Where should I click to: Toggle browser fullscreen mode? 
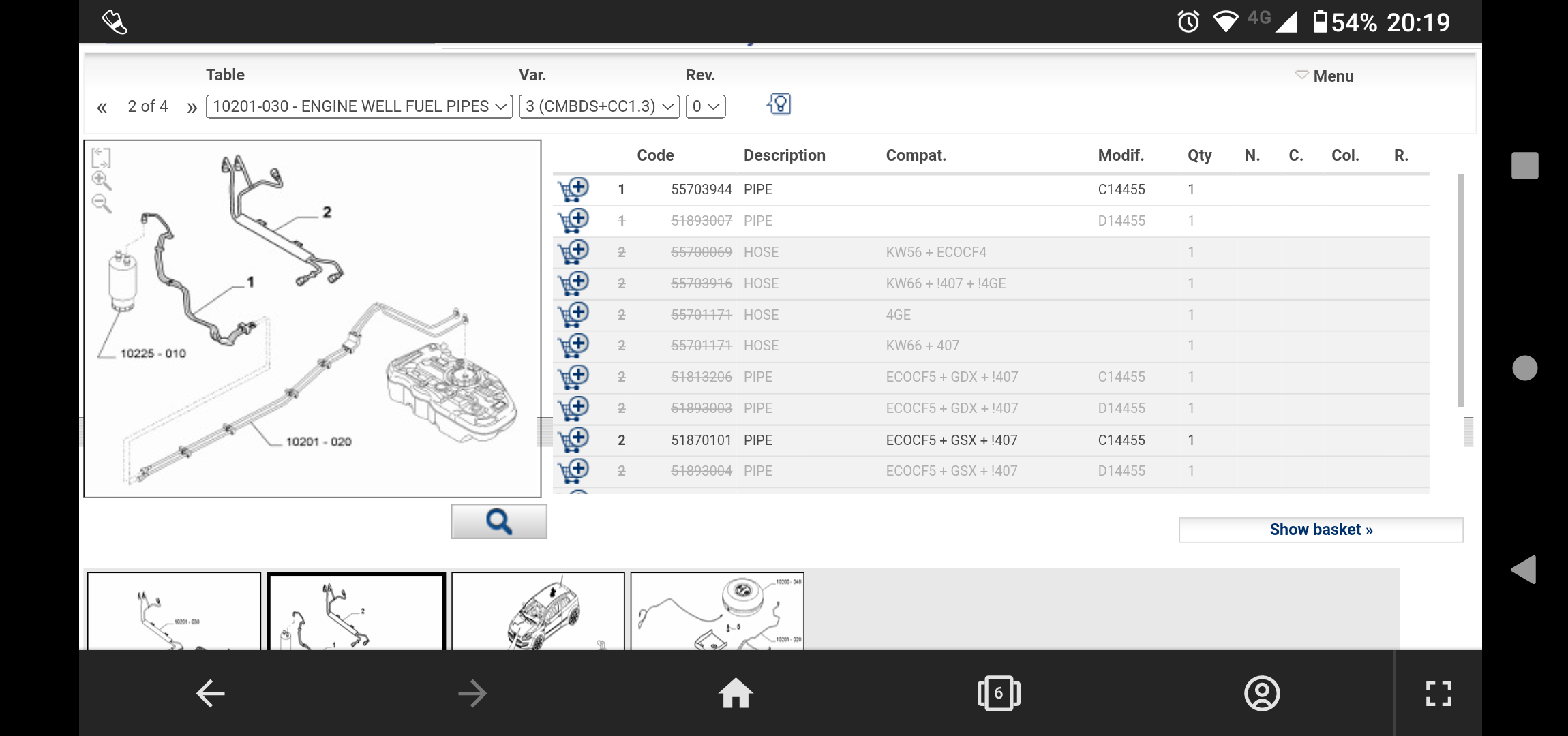coord(1438,693)
